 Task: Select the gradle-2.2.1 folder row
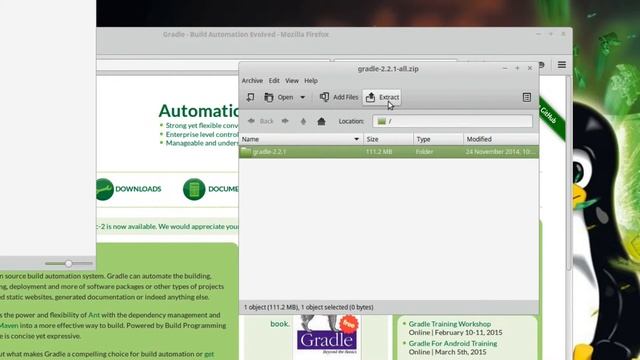[389, 152]
